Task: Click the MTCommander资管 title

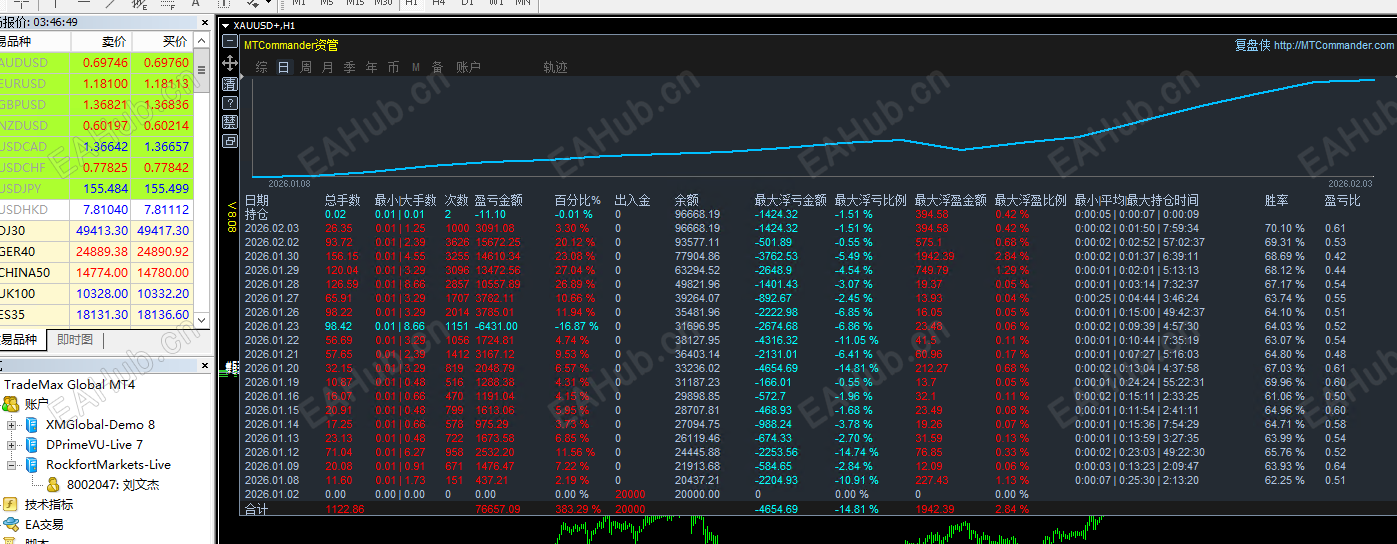Action: 291,45
